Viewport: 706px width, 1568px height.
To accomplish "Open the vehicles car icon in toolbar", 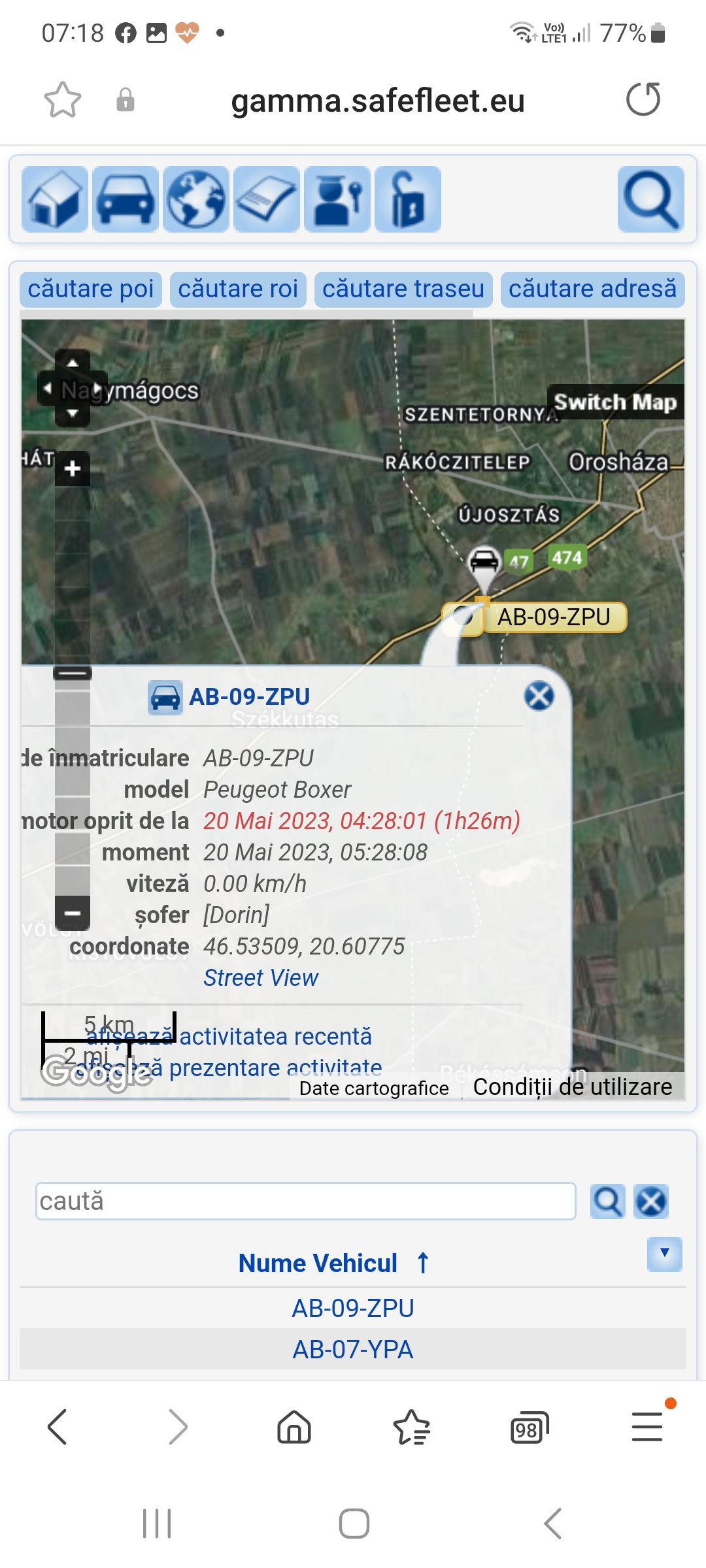I will [x=126, y=199].
